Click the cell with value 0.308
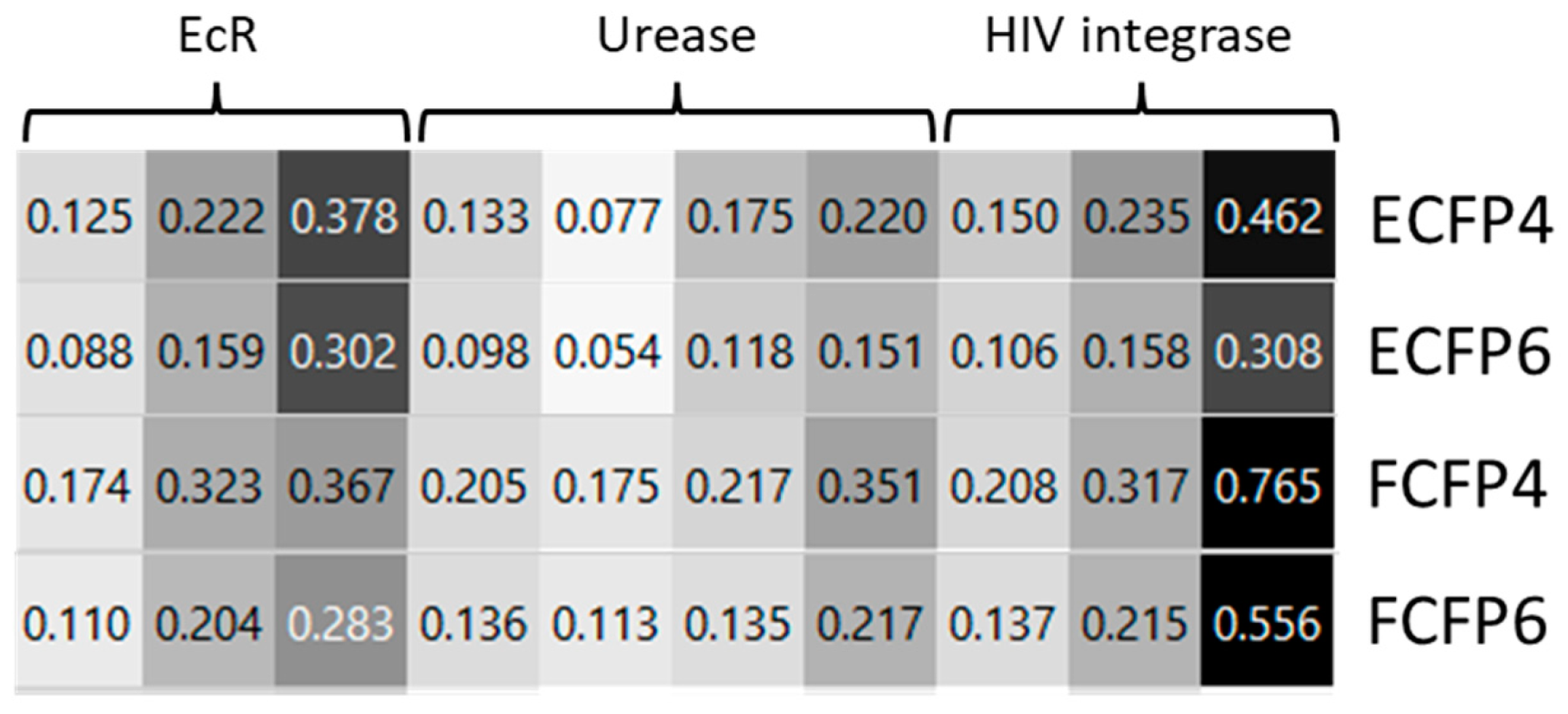Image resolution: width=1568 pixels, height=714 pixels. coord(1269,352)
